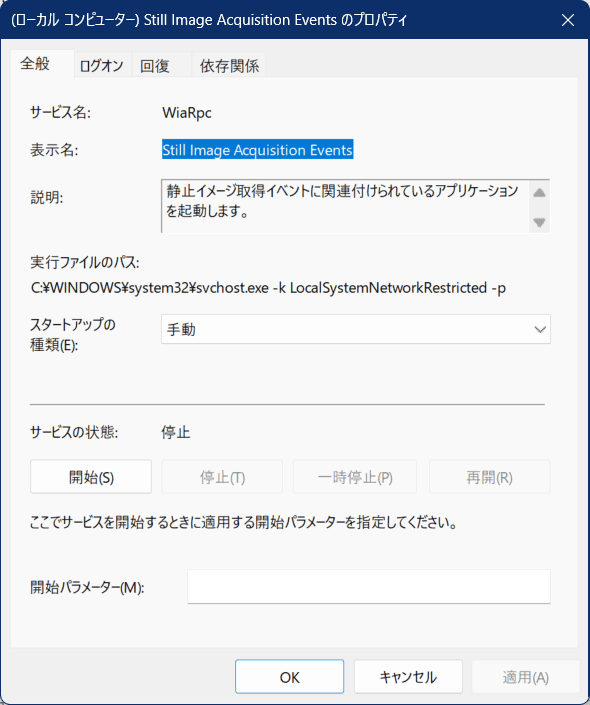Image resolution: width=590 pixels, height=705 pixels.
Task: Click the 実行ファイルのパス label
Action: point(85,262)
